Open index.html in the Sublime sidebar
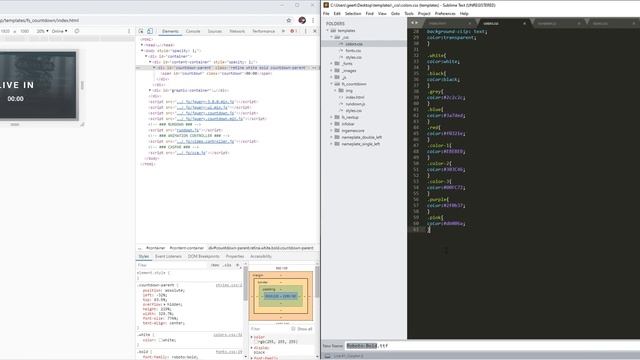This screenshot has width=640, height=360. 355,98
